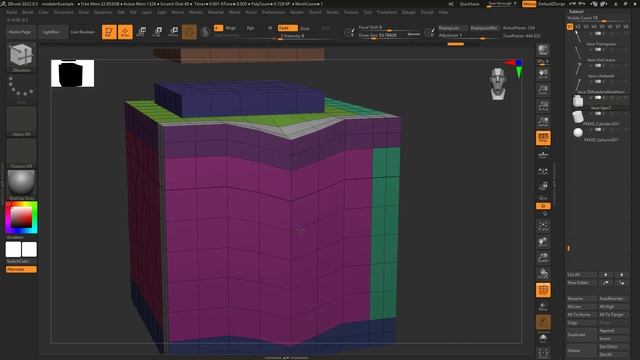Toggle the M material channel button
Screen dimensions: 640x360
coord(270,28)
